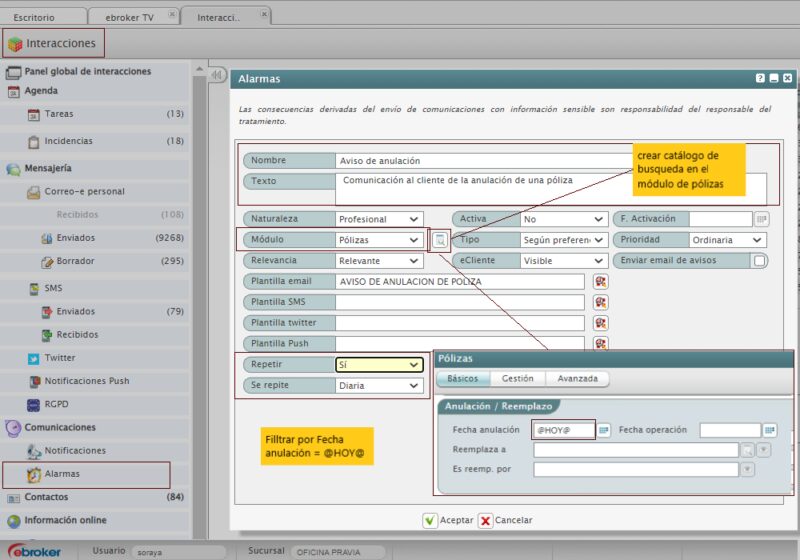Open the Twitter bird icon
The height and width of the screenshot is (560, 800).
(34, 359)
